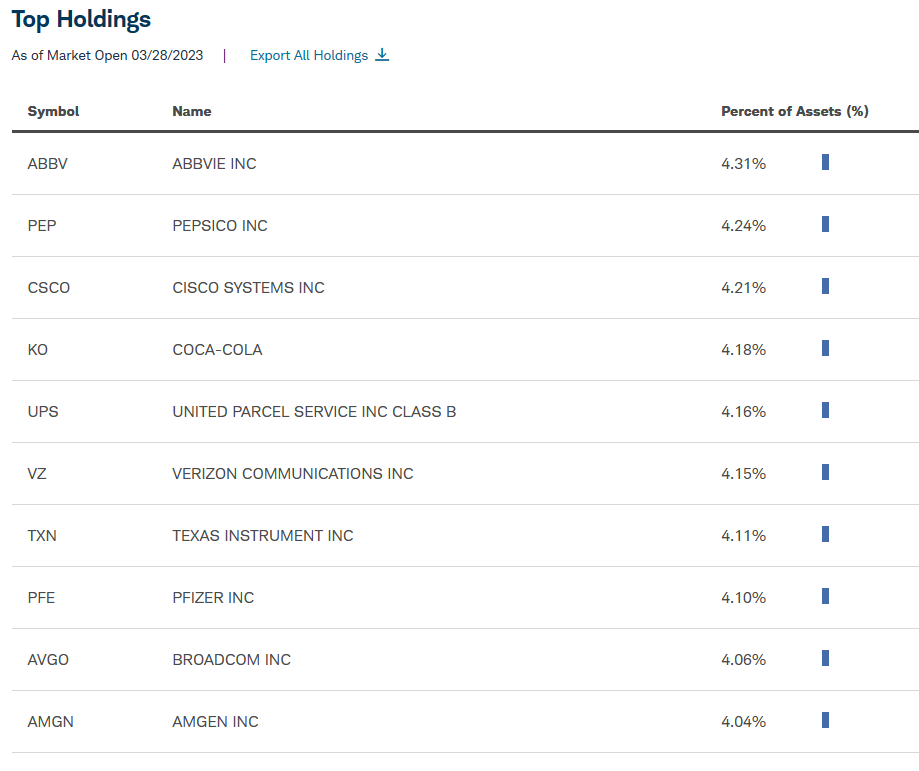Image resolution: width=919 pixels, height=771 pixels.
Task: Click the BROADCOM INC name
Action: point(232,660)
